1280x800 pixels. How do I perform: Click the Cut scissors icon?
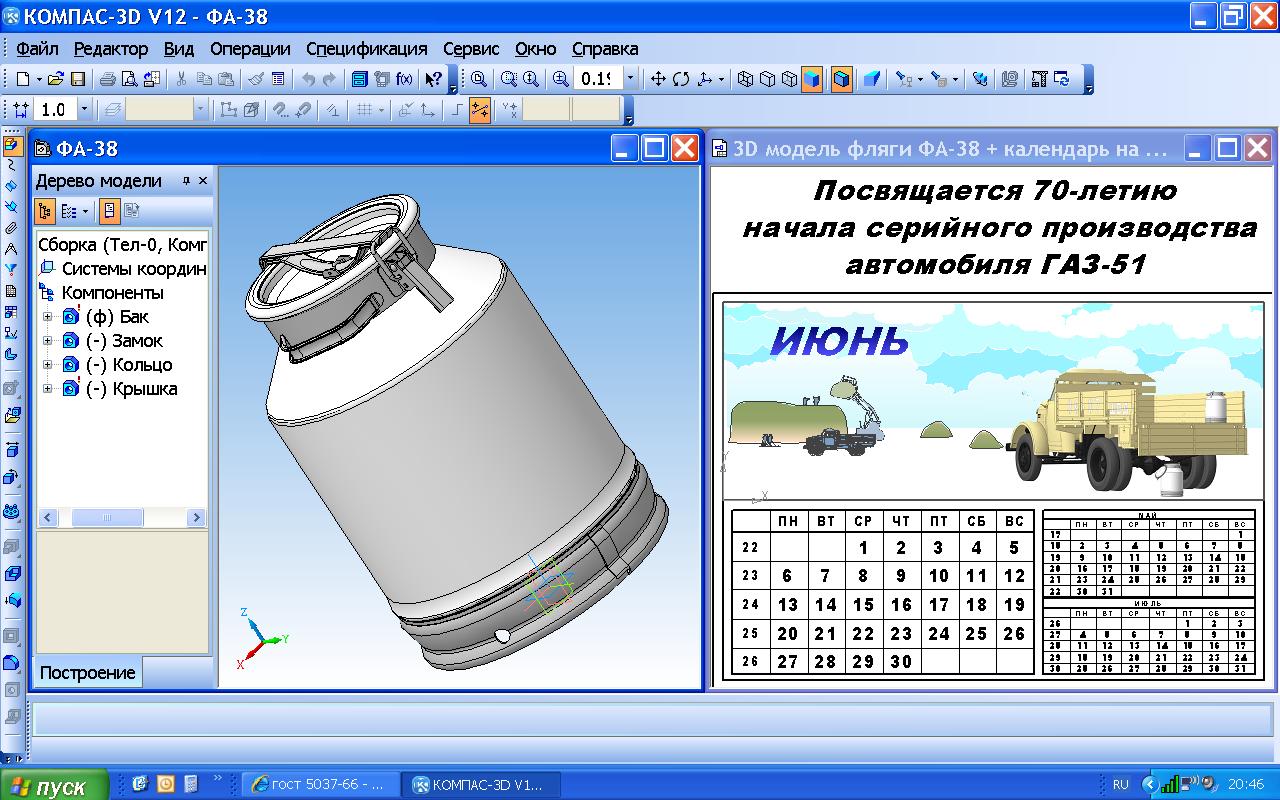[182, 79]
